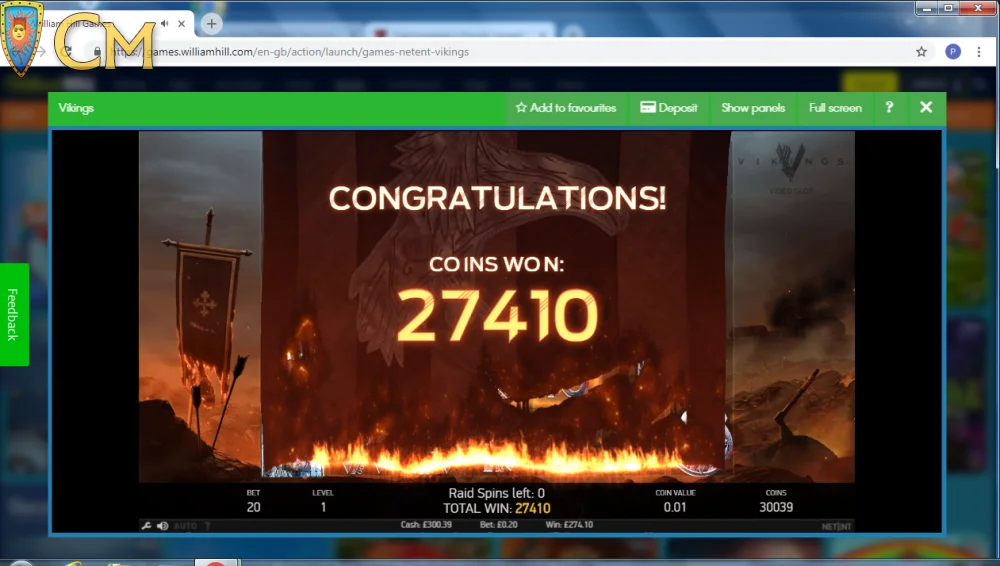Click the Raid Spins left: 0 text
1000x566 pixels.
(496, 493)
